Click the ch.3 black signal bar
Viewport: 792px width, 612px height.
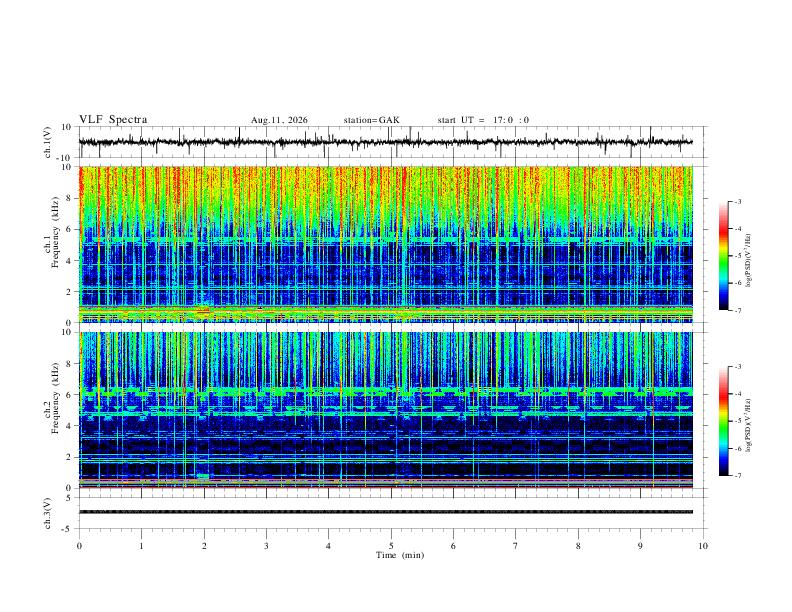(x=386, y=512)
